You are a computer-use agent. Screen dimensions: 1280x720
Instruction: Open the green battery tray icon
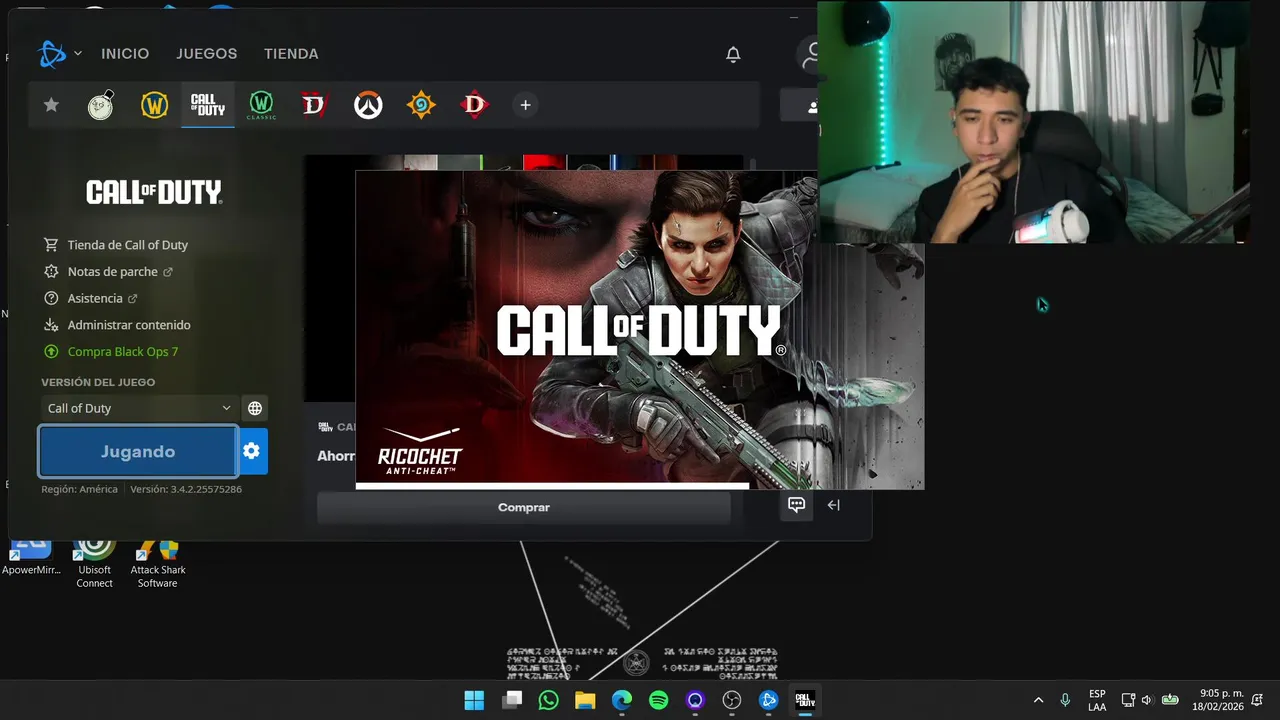1170,700
